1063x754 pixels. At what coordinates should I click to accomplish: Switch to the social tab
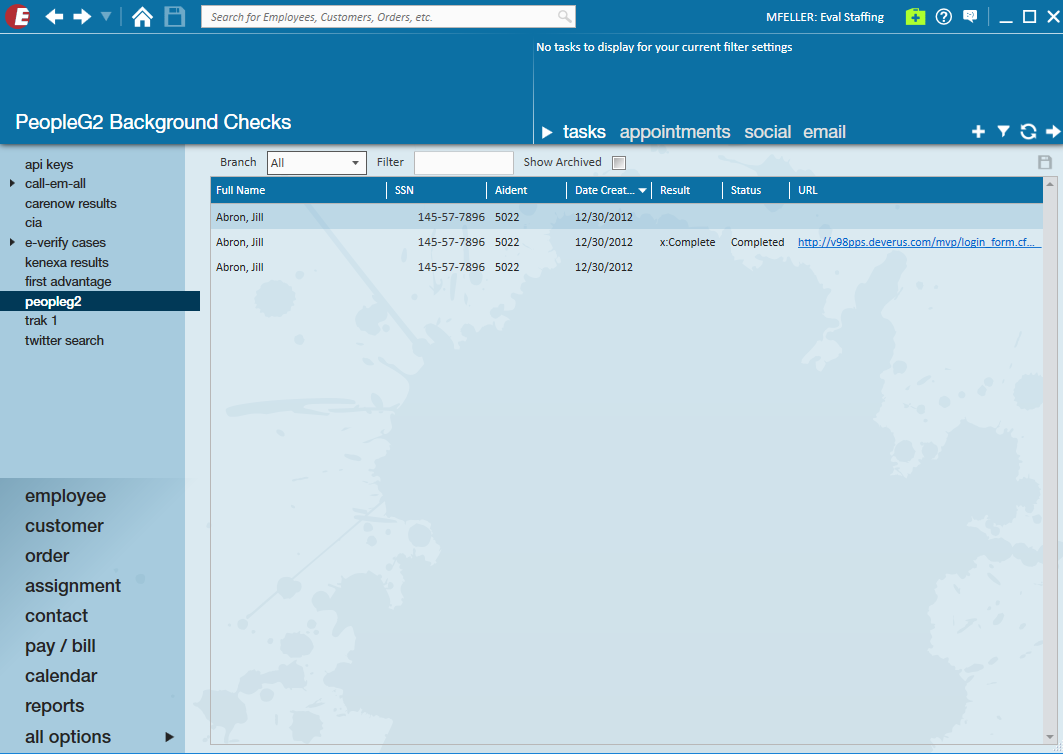[x=767, y=132]
